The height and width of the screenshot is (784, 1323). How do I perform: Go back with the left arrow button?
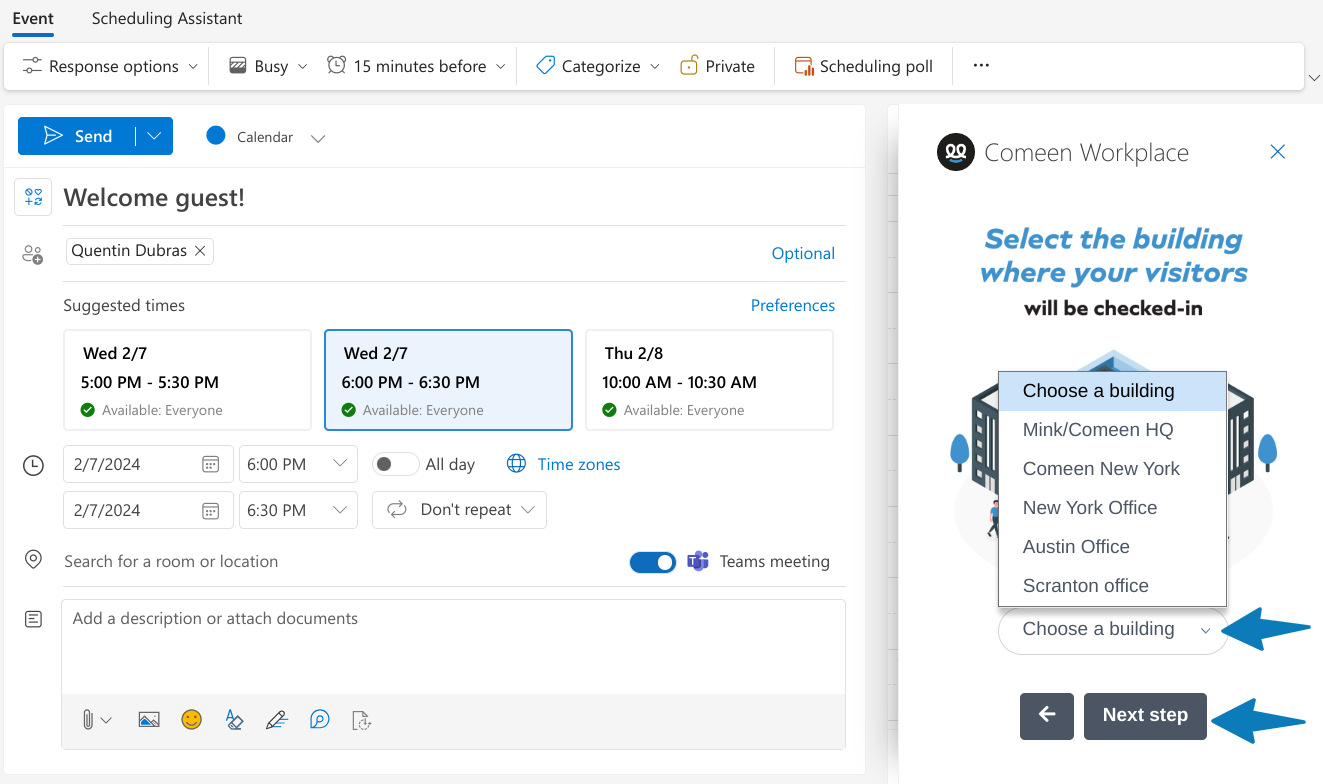pos(1047,716)
